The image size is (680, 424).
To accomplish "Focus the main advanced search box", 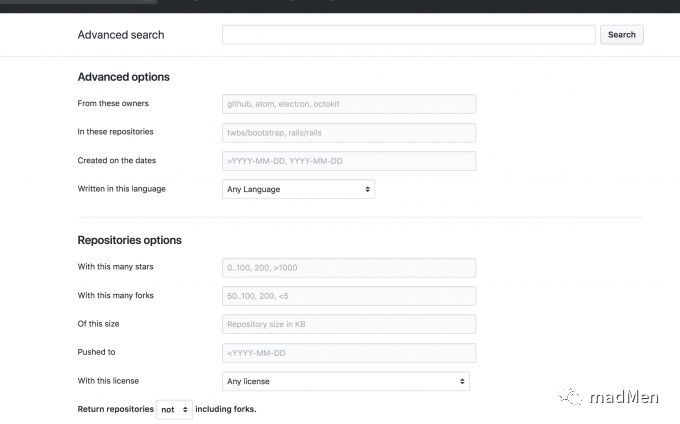I will click(x=408, y=35).
